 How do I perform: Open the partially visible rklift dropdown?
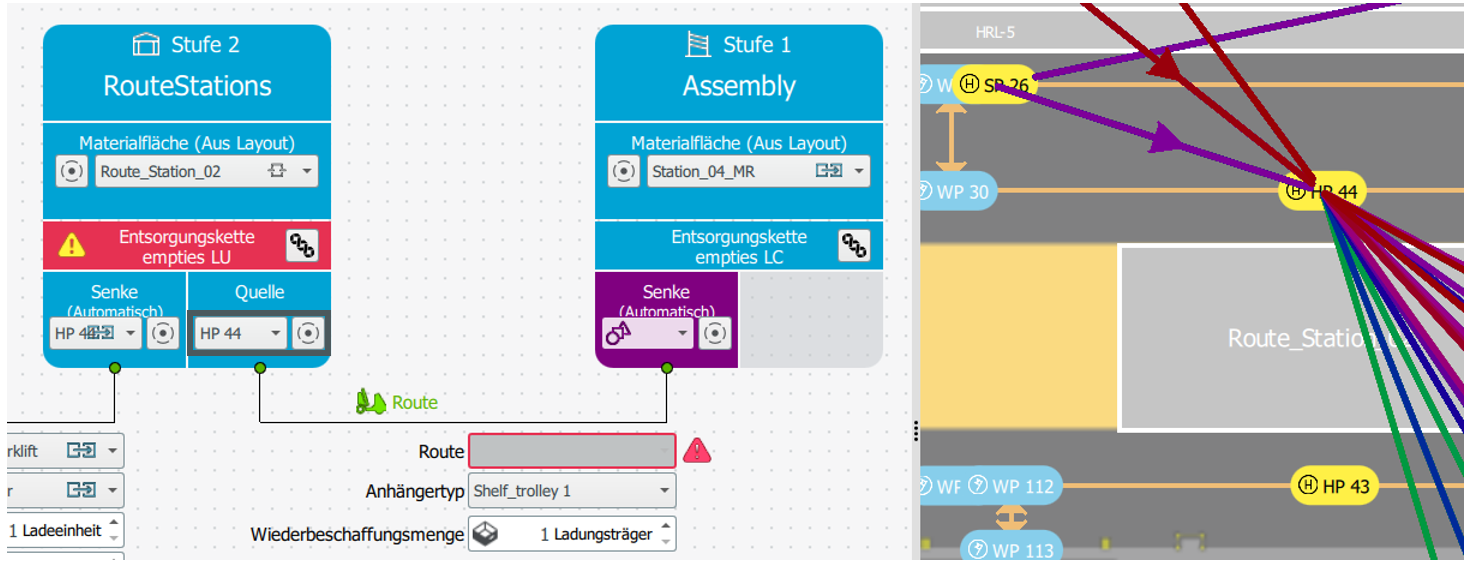pos(65,451)
